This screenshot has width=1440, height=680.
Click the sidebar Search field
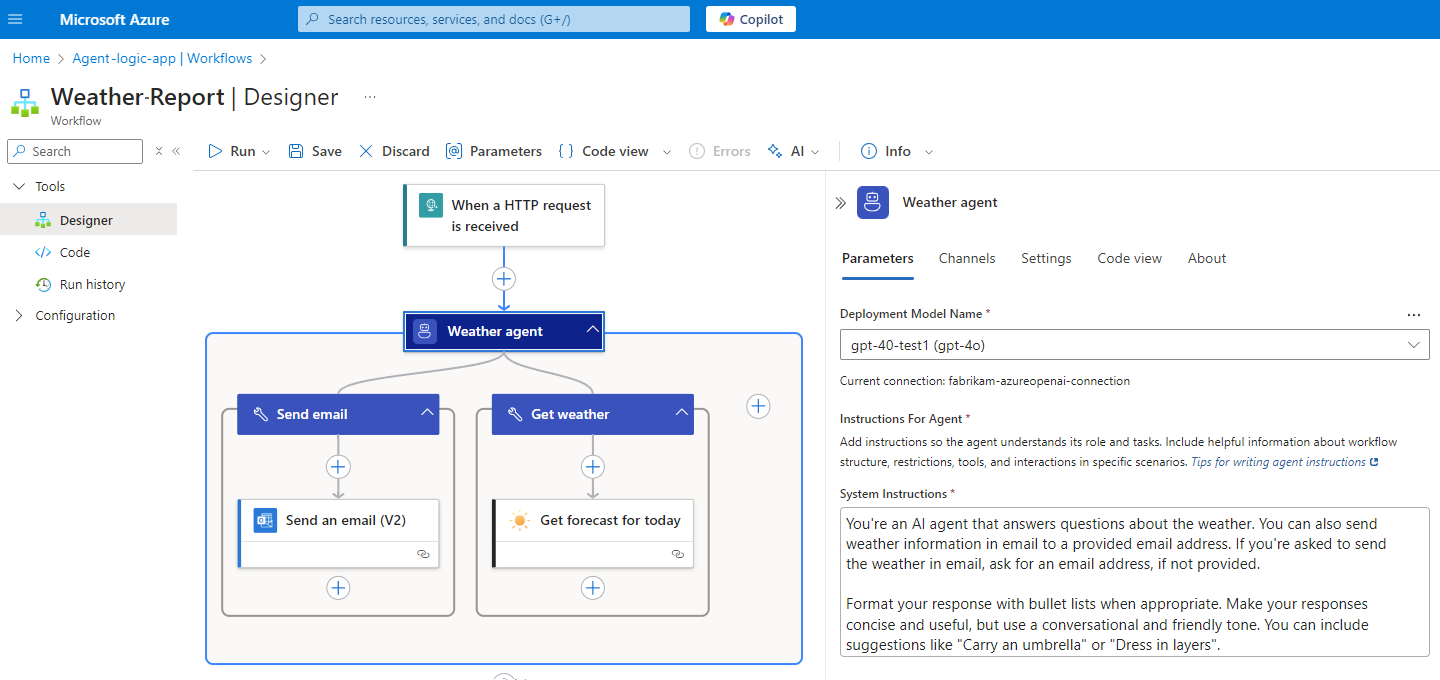point(75,151)
